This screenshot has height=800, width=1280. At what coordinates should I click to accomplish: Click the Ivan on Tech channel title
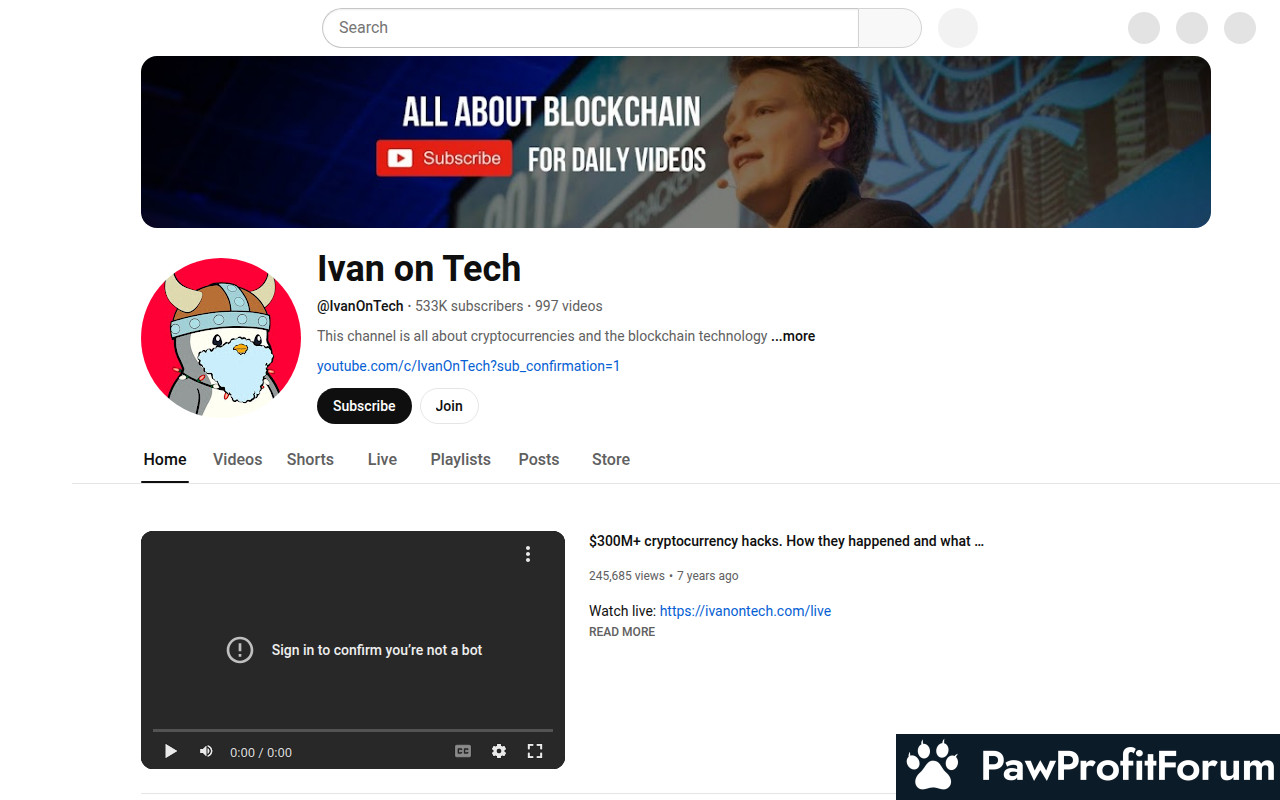[419, 268]
